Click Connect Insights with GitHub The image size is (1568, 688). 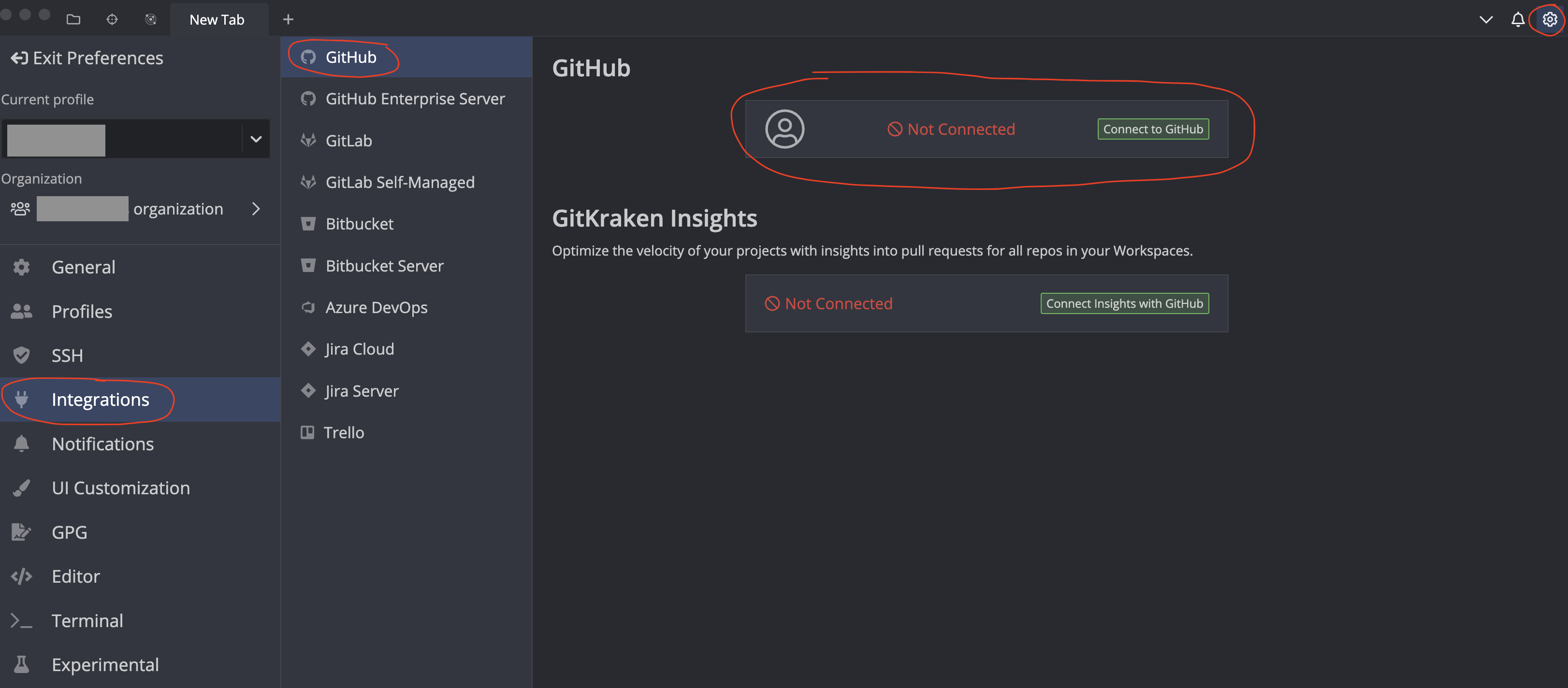pos(1124,303)
